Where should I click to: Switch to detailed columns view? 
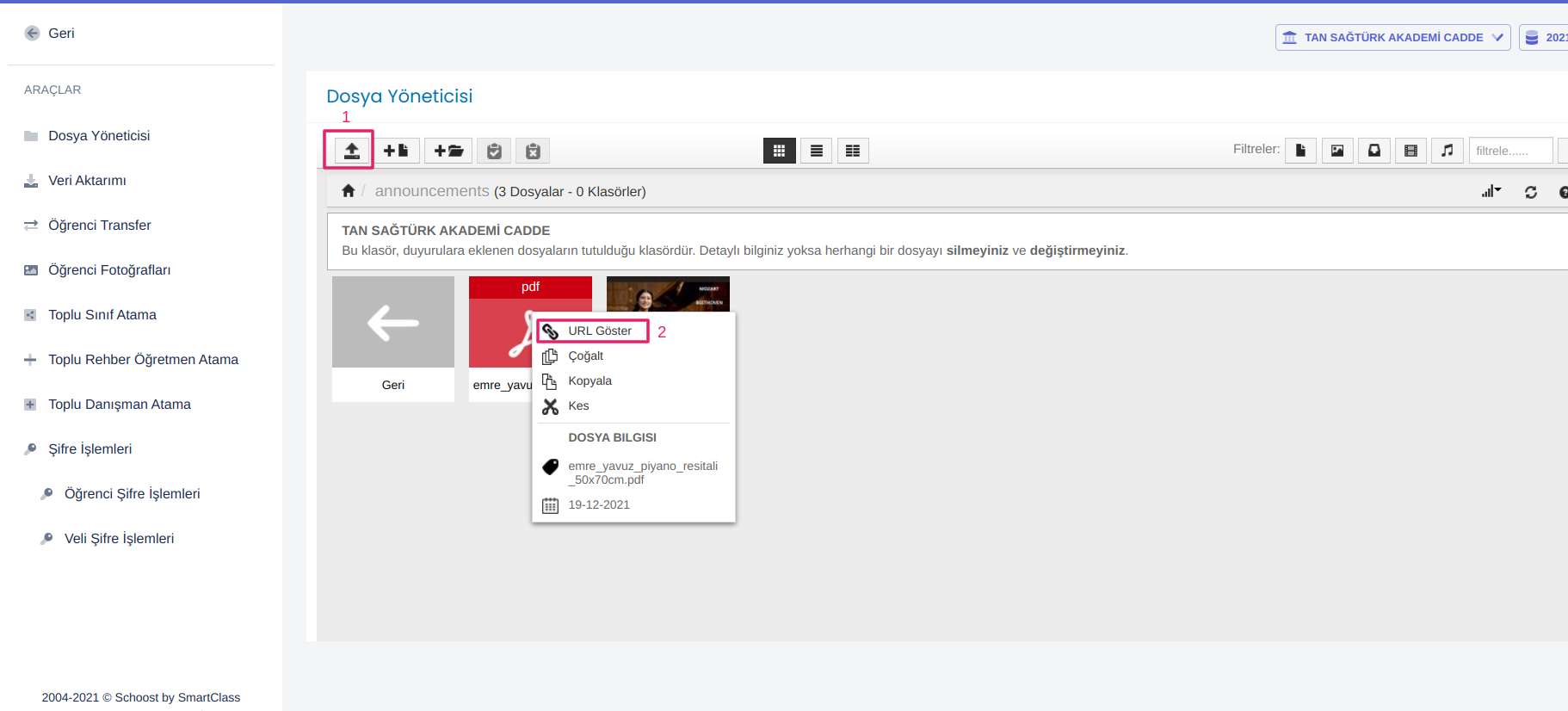(x=853, y=151)
